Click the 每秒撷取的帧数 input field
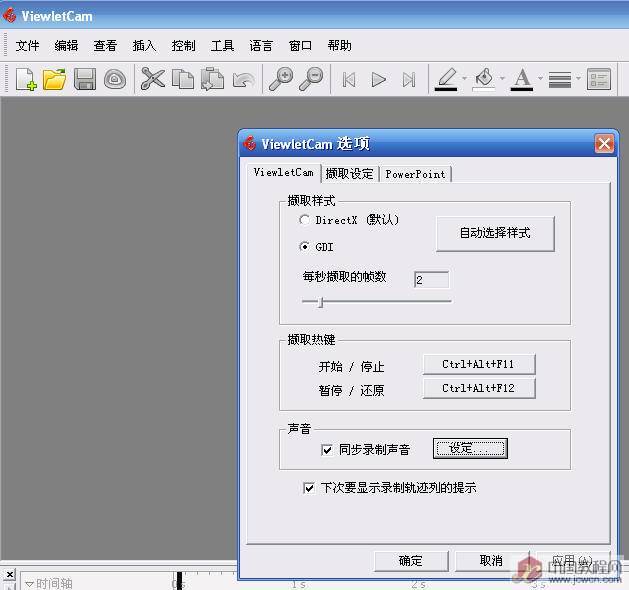Viewport: 629px width, 590px height. click(x=431, y=280)
